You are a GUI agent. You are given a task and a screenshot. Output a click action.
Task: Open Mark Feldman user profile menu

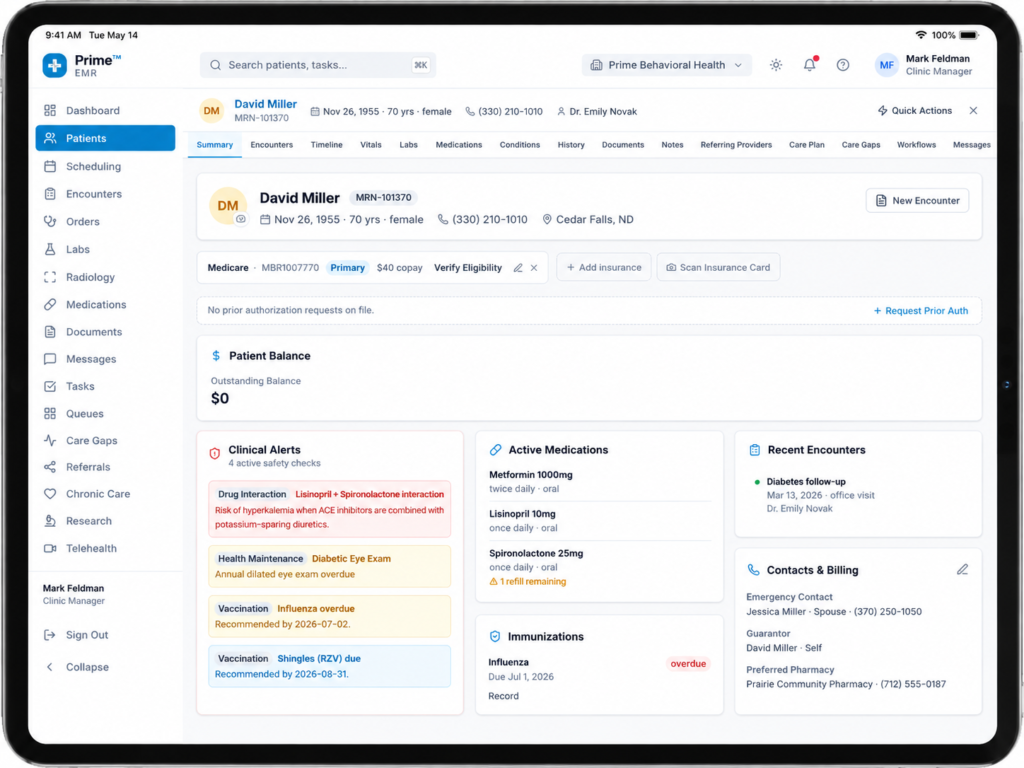point(923,65)
